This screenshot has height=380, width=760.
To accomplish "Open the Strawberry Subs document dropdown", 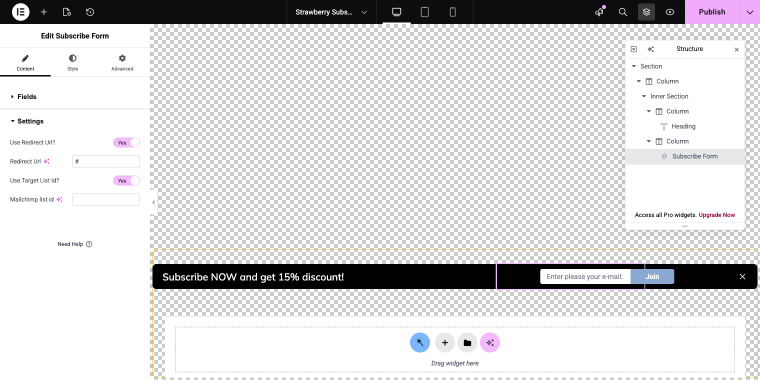I will click(x=331, y=12).
